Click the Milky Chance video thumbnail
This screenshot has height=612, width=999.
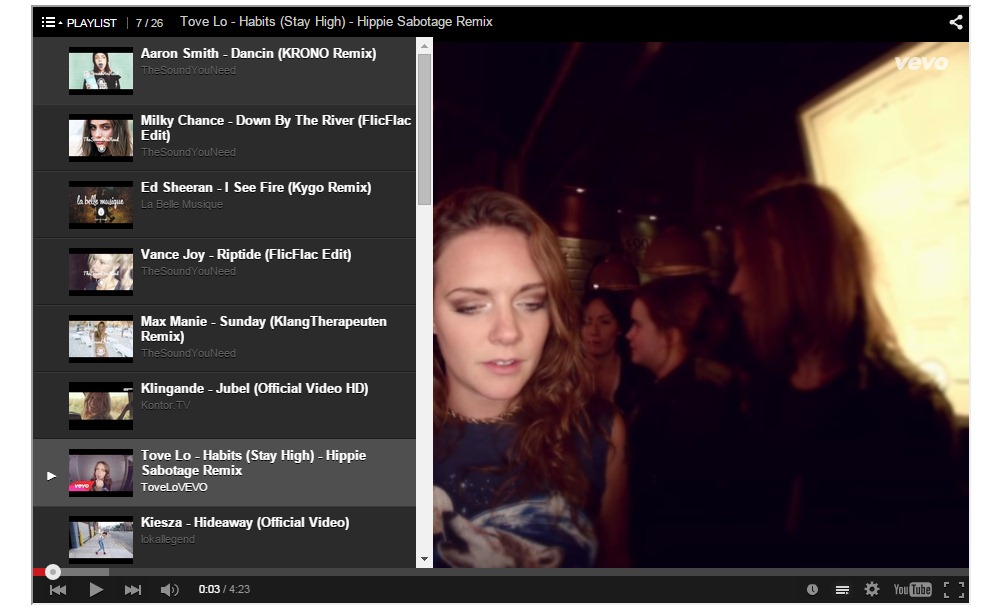click(x=101, y=138)
